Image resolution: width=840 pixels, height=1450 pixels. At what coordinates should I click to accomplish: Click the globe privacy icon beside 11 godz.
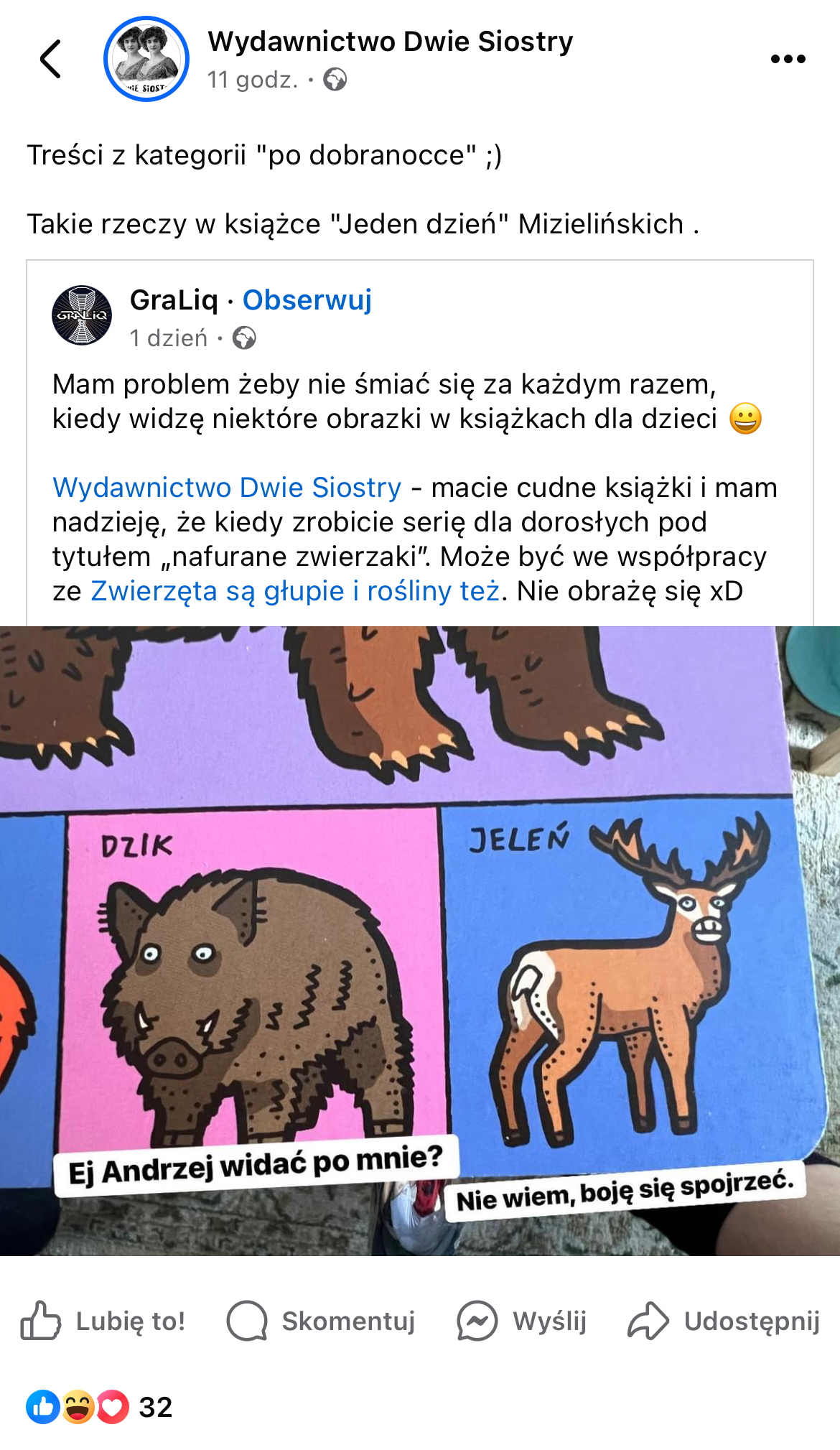(x=335, y=79)
